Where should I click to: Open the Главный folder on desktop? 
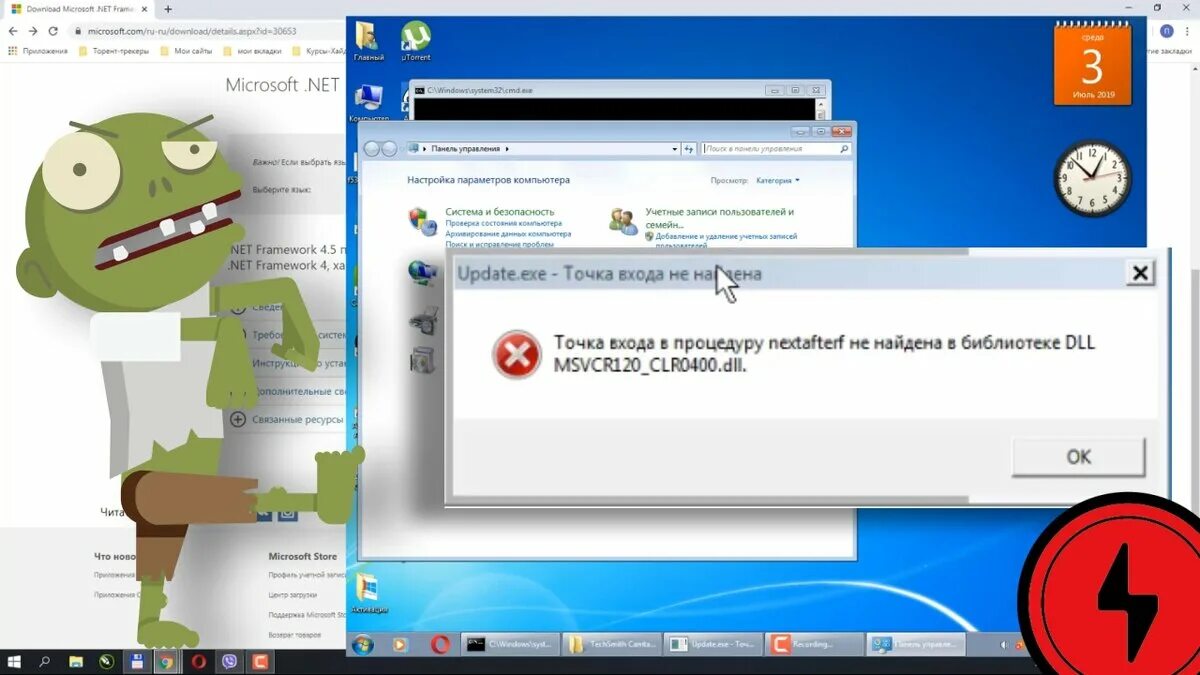coord(368,40)
